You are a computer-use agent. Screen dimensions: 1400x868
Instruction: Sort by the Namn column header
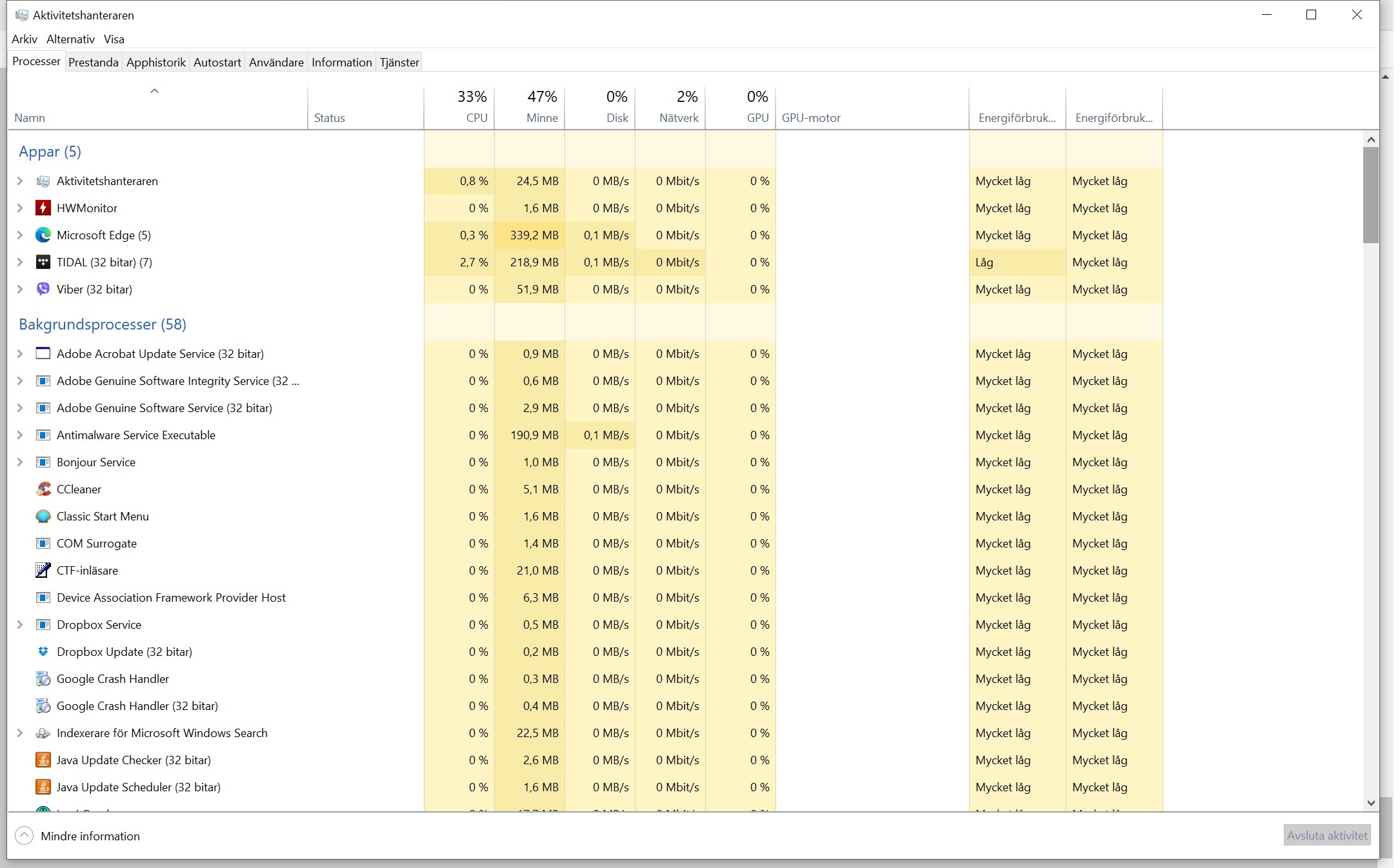point(158,108)
